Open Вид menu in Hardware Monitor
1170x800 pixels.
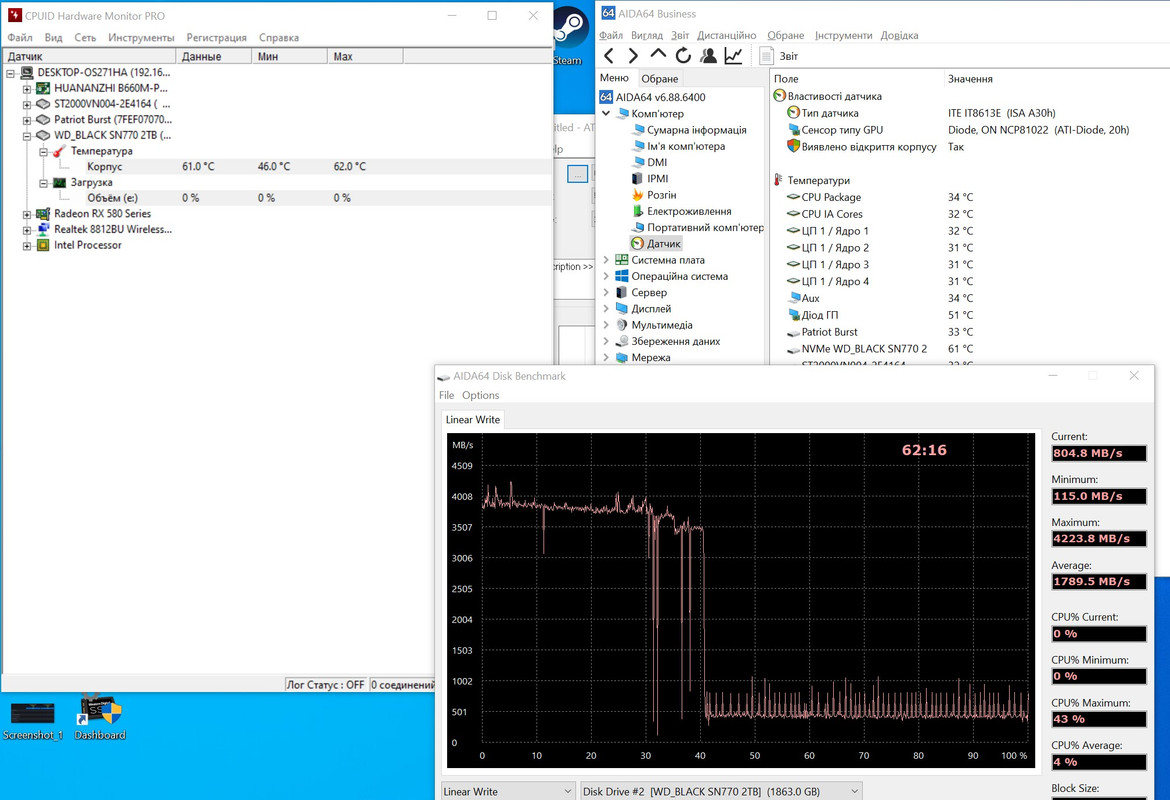54,37
